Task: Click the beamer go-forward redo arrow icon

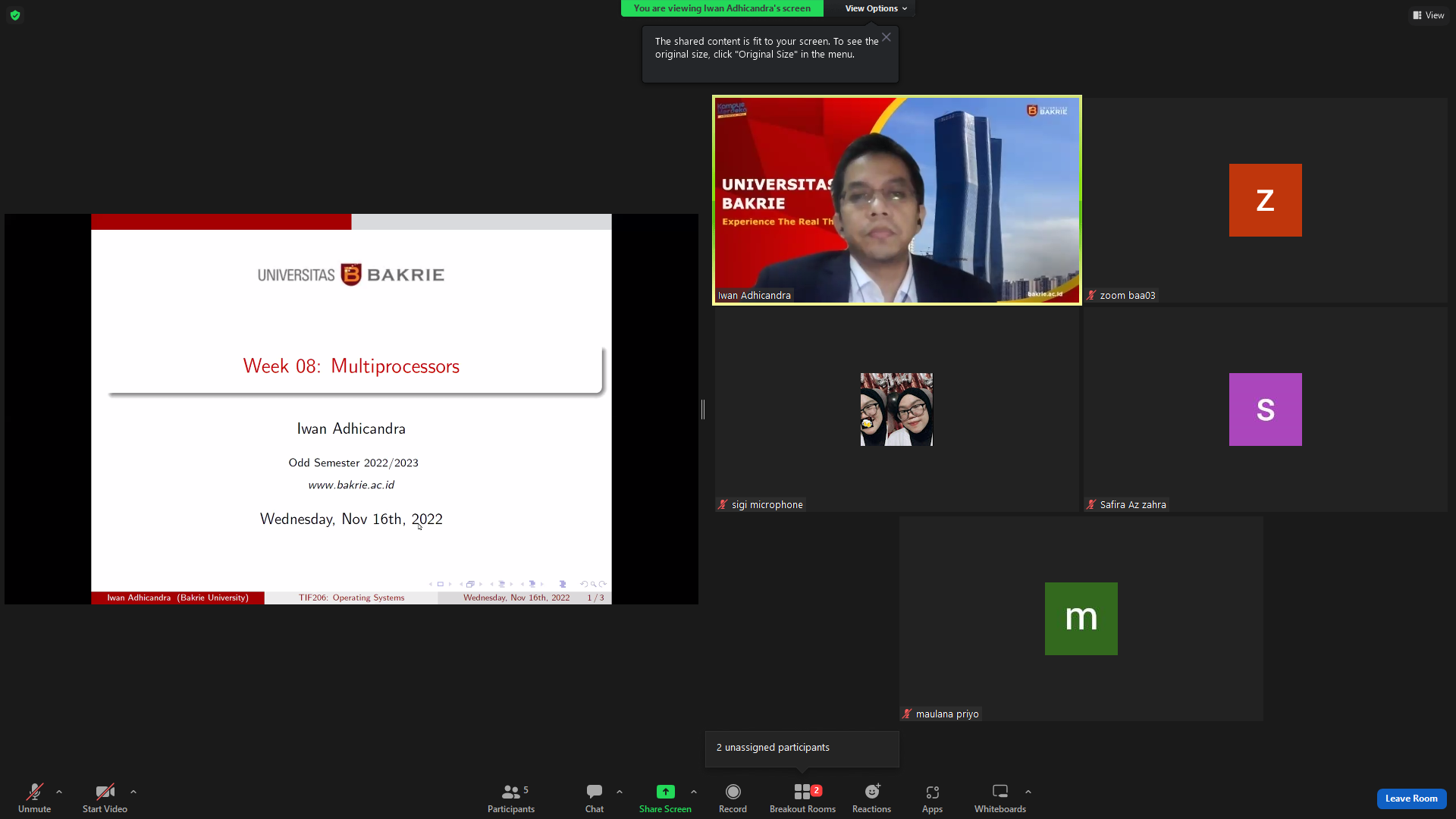Action: [602, 584]
